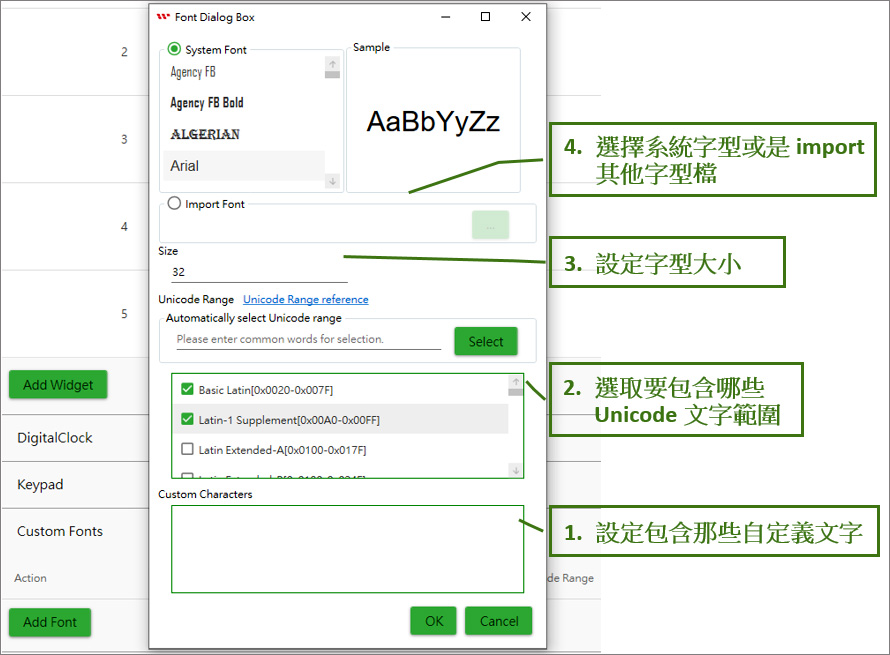This screenshot has height=655, width=890.
Task: Select the Import Font radio button
Action: (x=174, y=203)
